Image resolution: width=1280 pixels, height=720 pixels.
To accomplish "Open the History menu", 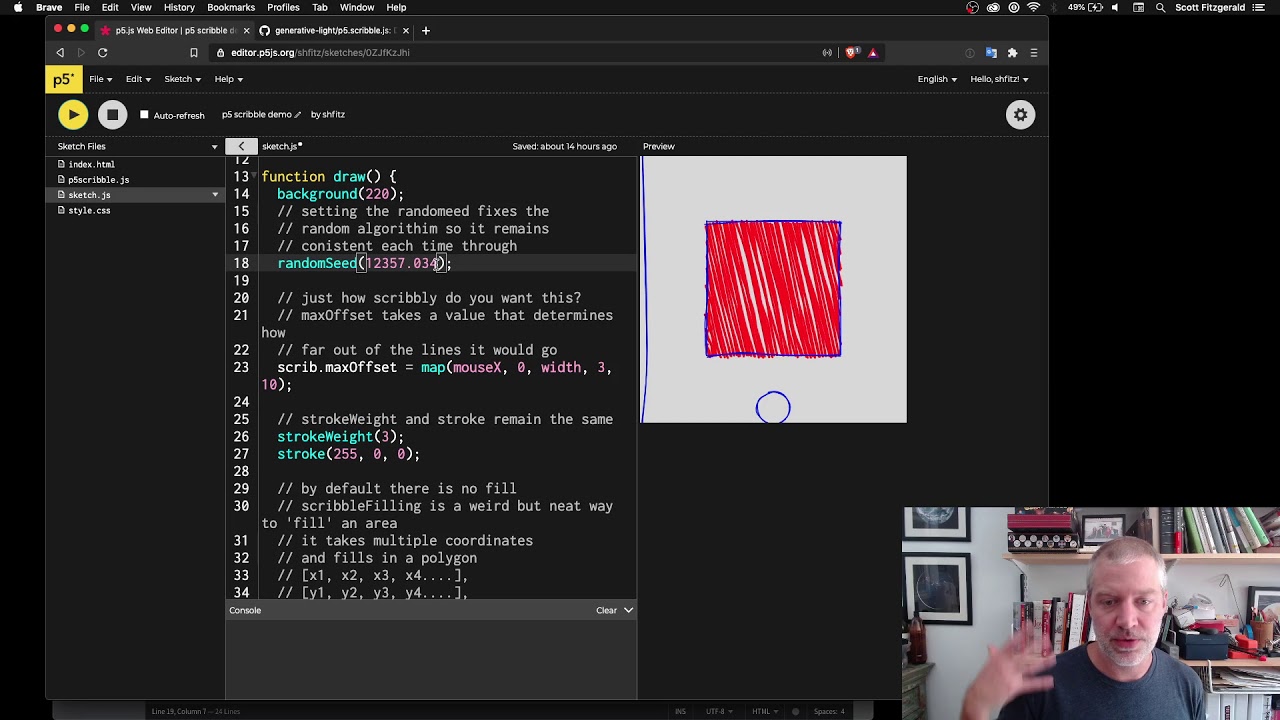I will 179,8.
